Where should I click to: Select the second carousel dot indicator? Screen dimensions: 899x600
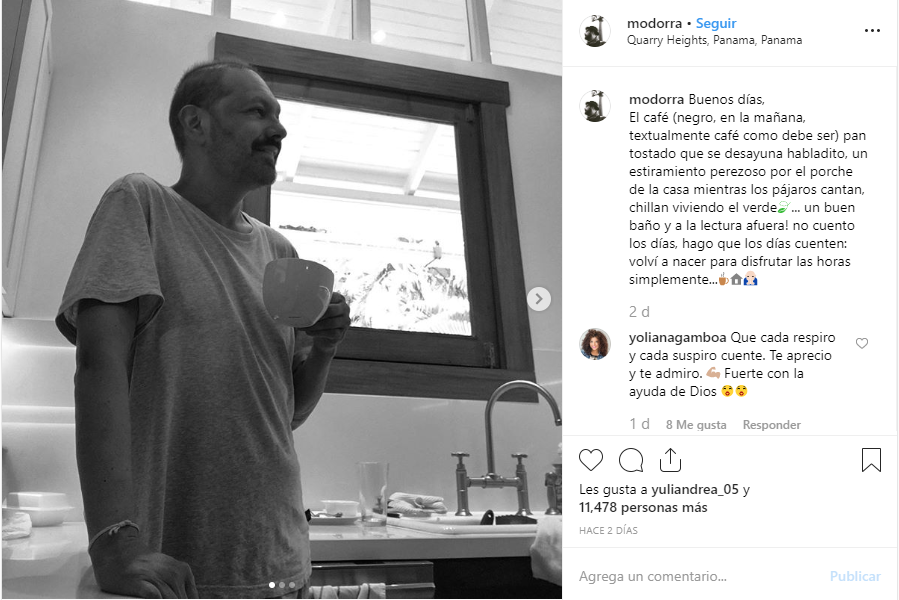[x=282, y=585]
